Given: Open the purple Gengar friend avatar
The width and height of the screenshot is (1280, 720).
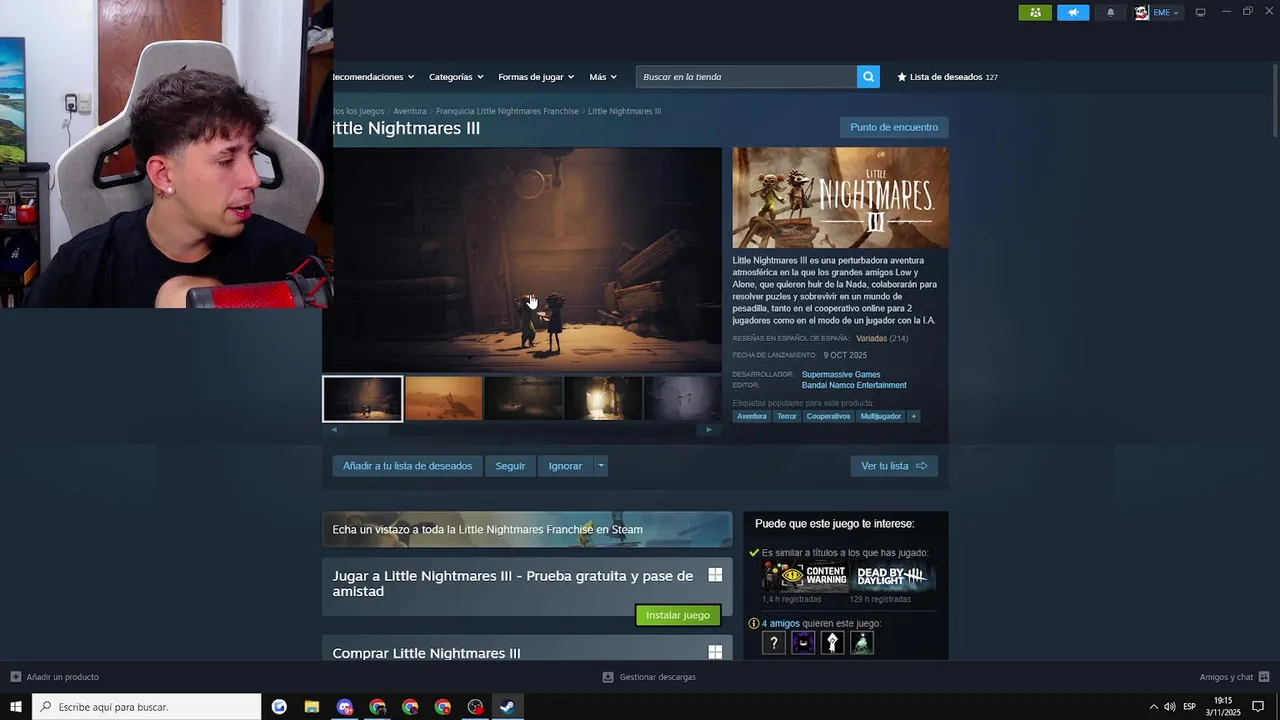Looking at the screenshot, I should [803, 643].
